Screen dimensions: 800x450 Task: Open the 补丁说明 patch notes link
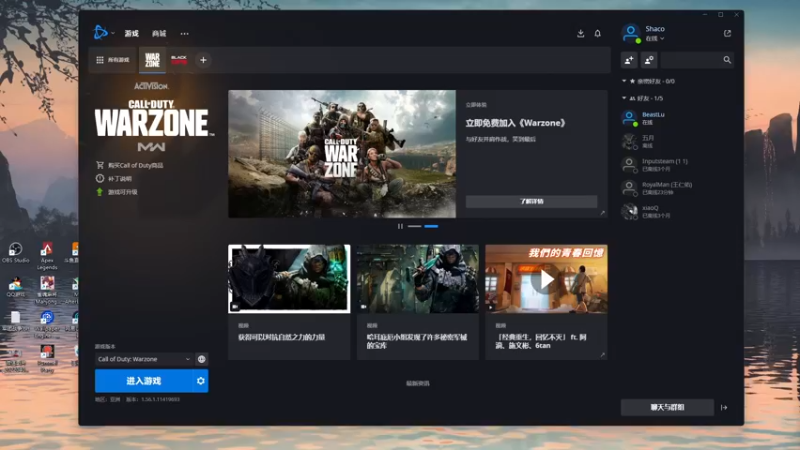coord(114,179)
